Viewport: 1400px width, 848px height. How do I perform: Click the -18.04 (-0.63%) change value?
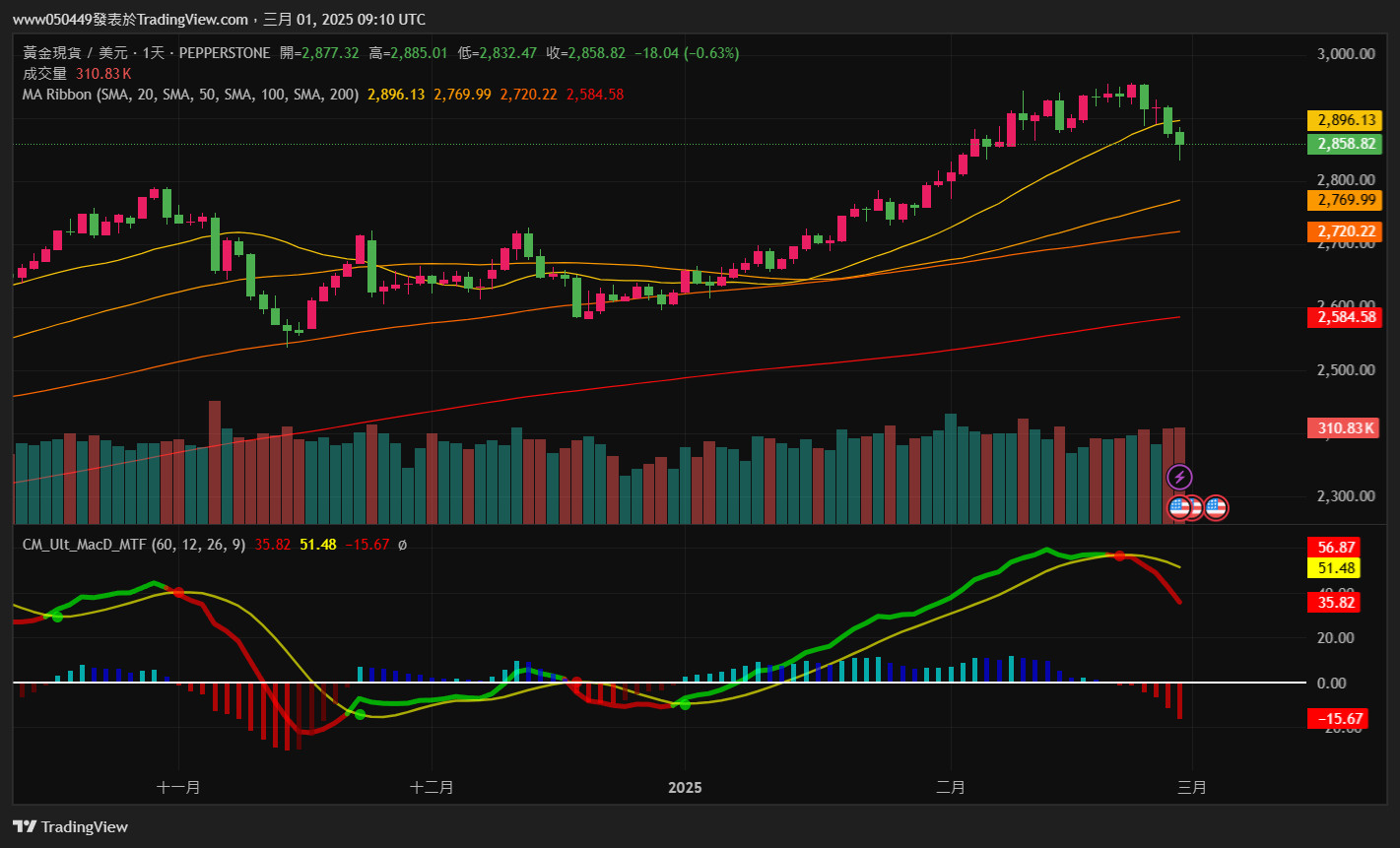pyautogui.click(x=686, y=52)
